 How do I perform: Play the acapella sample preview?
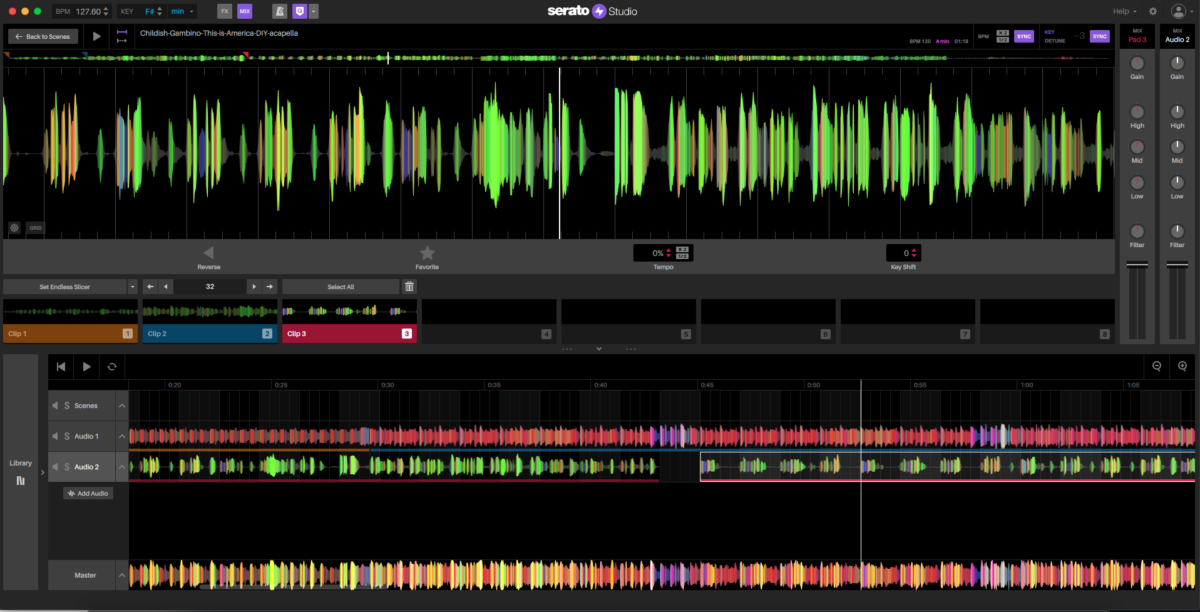click(97, 36)
